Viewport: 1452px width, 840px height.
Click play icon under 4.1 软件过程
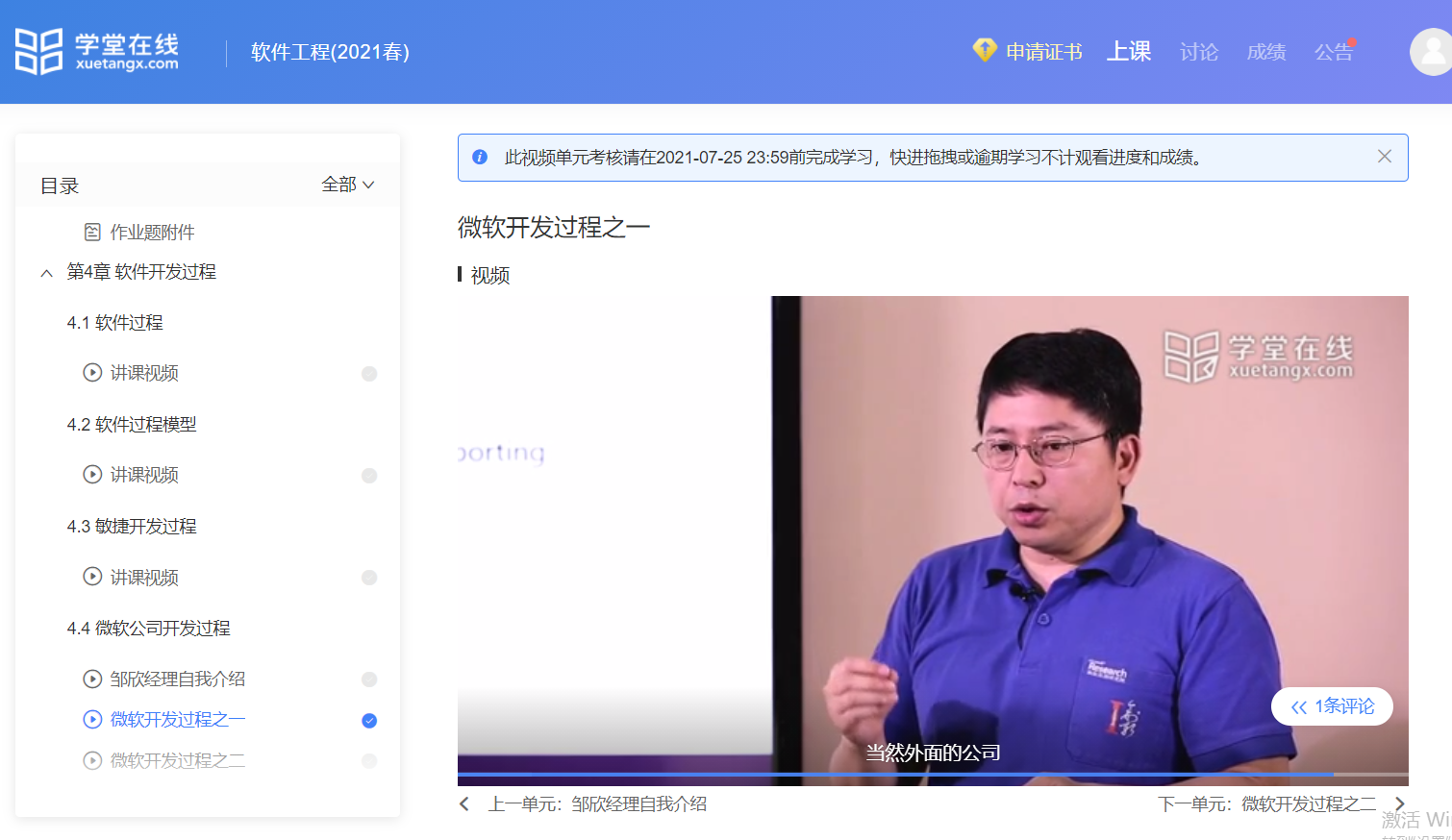92,372
